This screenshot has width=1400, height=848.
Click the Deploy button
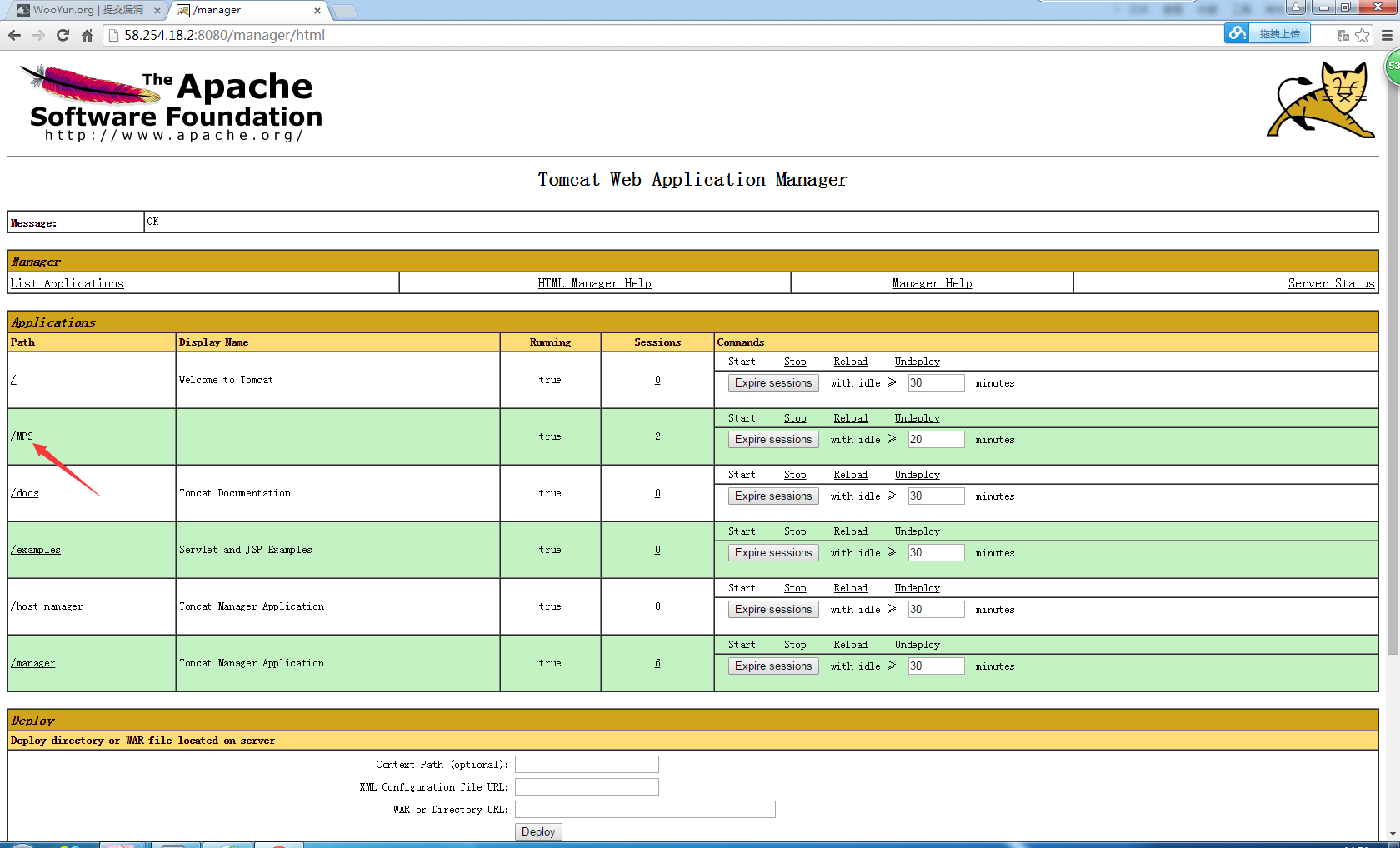pyautogui.click(x=538, y=832)
